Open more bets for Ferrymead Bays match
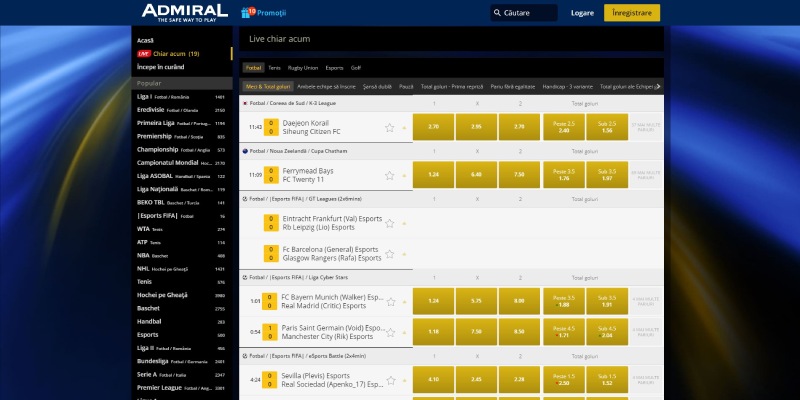 (x=645, y=175)
